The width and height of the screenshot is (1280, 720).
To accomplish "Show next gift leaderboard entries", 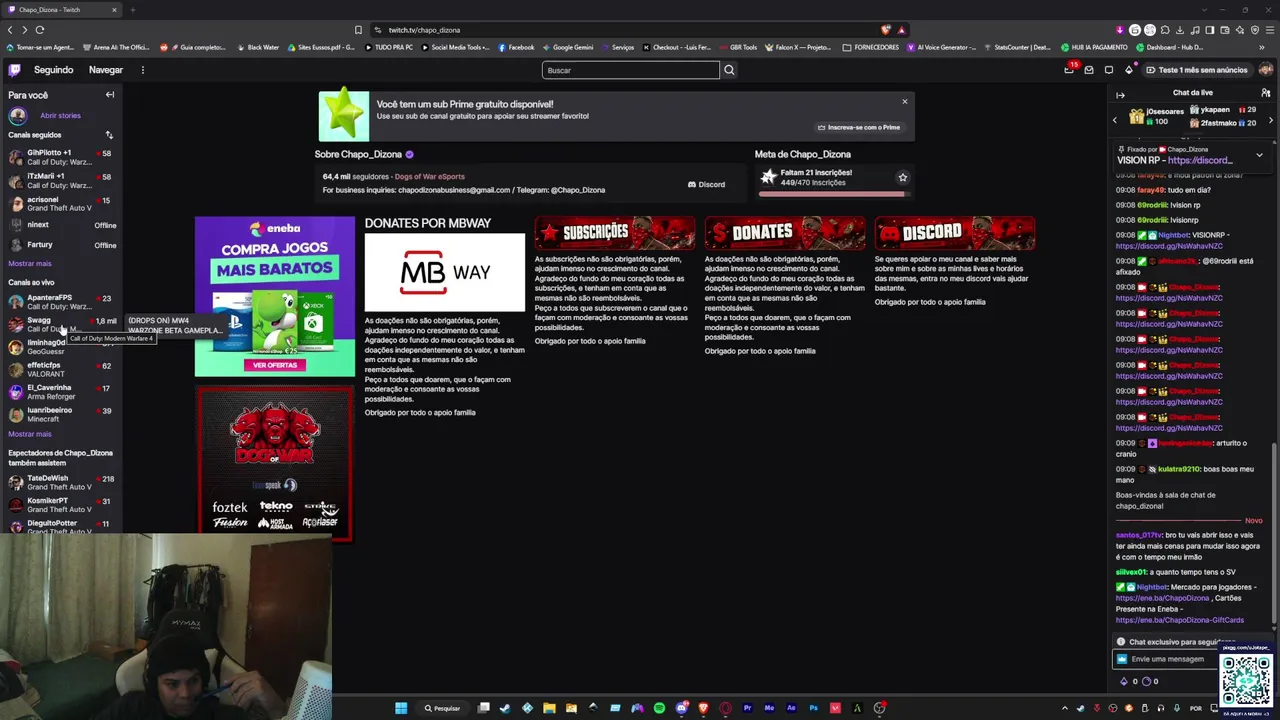I will point(1271,120).
